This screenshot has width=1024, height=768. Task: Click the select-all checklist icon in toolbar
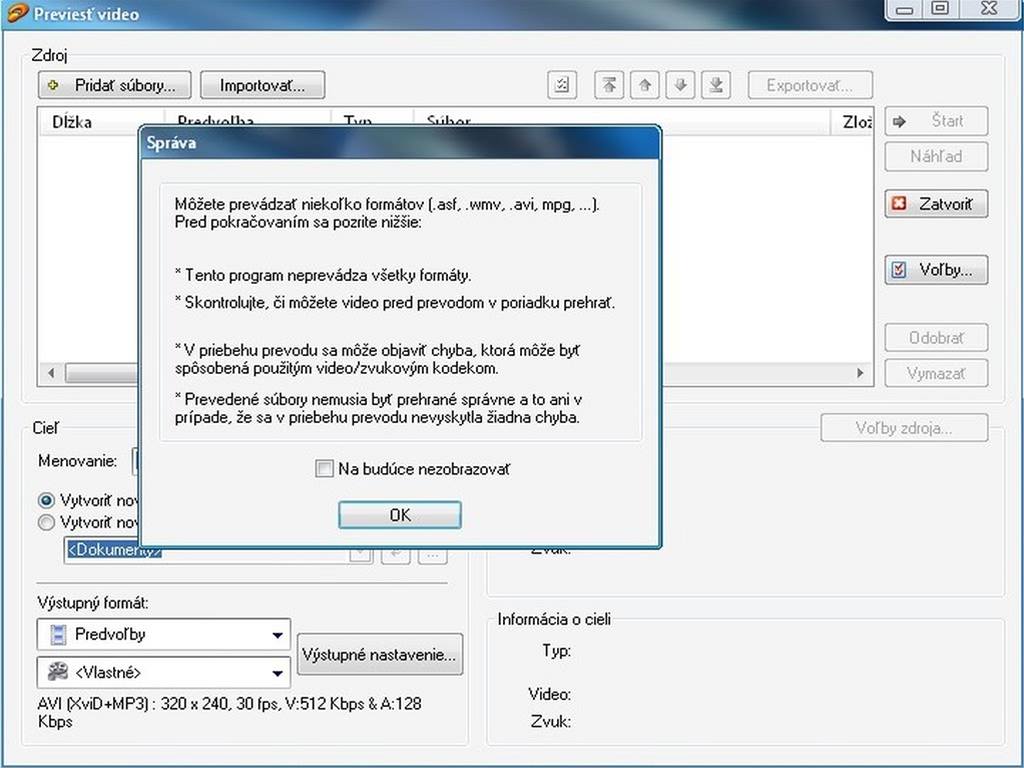[x=562, y=85]
